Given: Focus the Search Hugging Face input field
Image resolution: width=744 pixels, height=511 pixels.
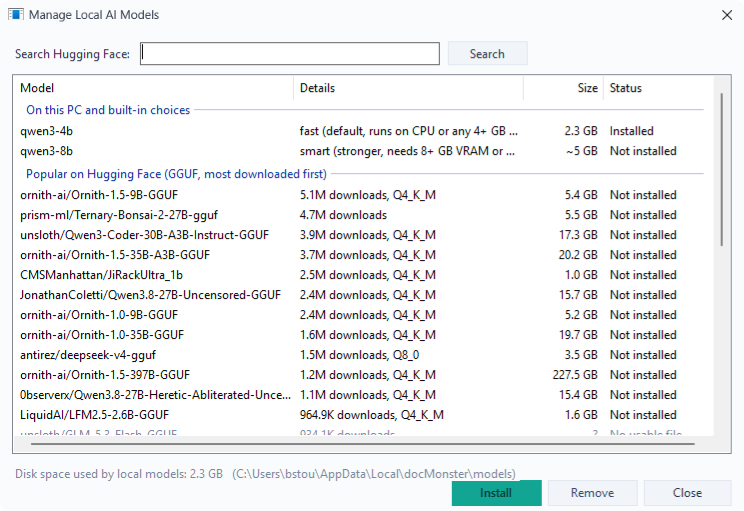Looking at the screenshot, I should tap(289, 54).
